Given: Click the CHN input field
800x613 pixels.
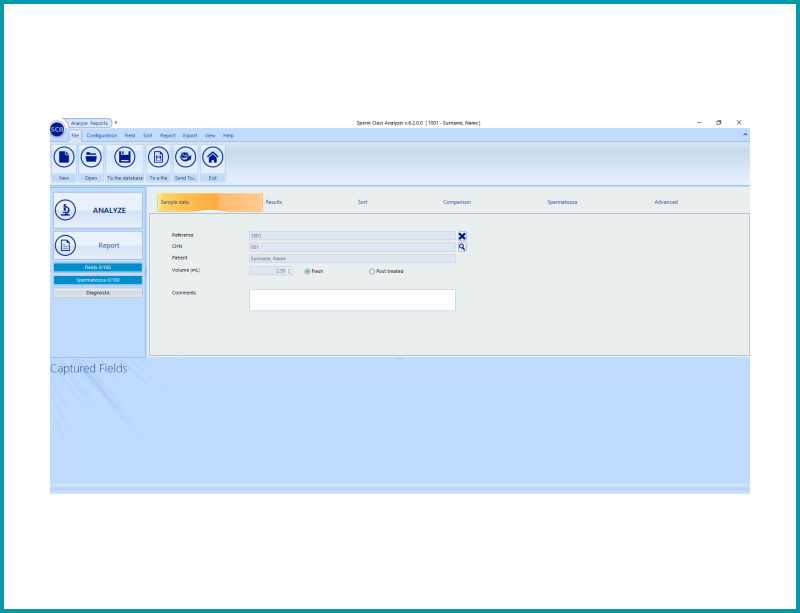Looking at the screenshot, I should coord(352,247).
